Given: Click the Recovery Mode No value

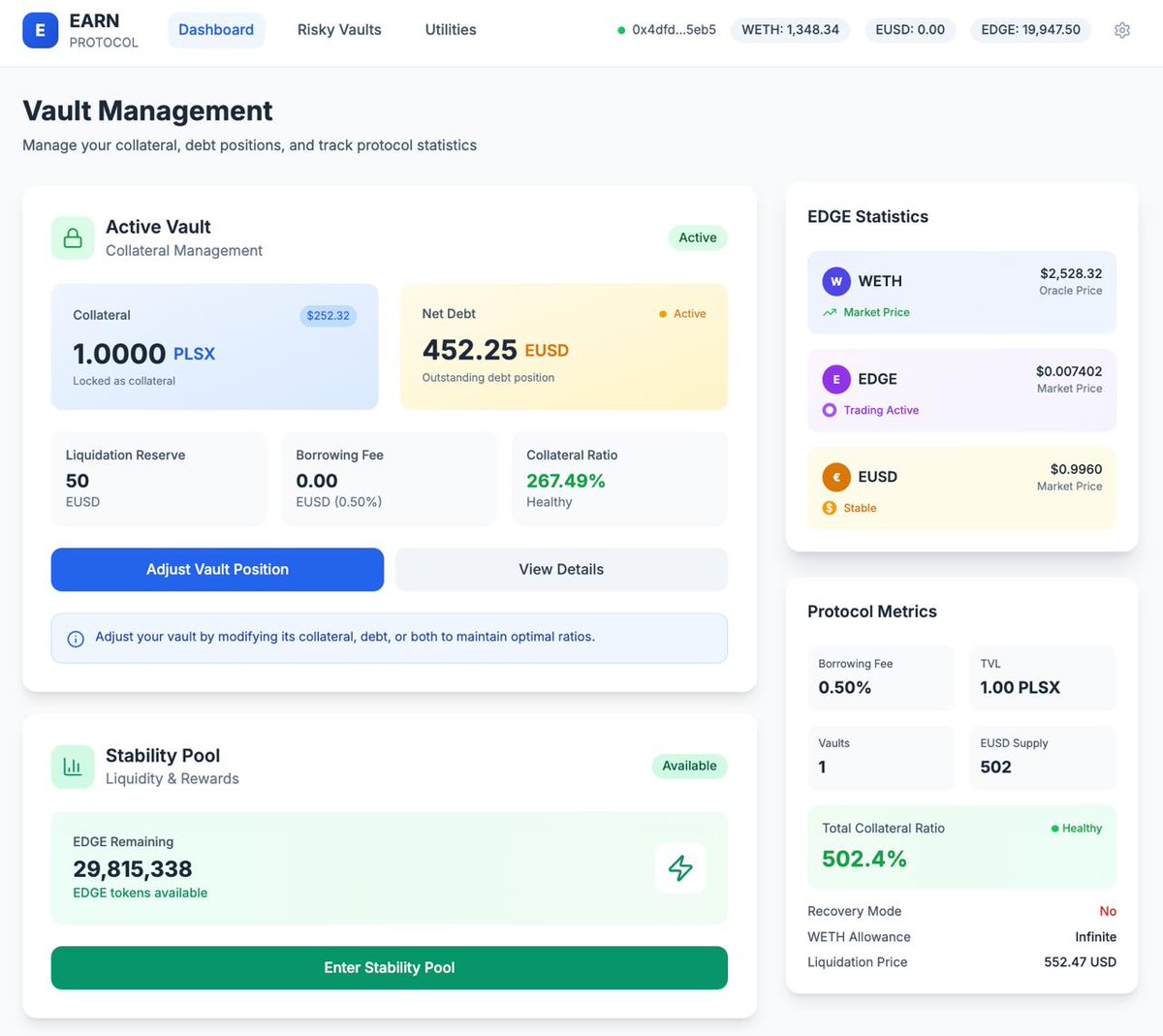Looking at the screenshot, I should point(1108,911).
